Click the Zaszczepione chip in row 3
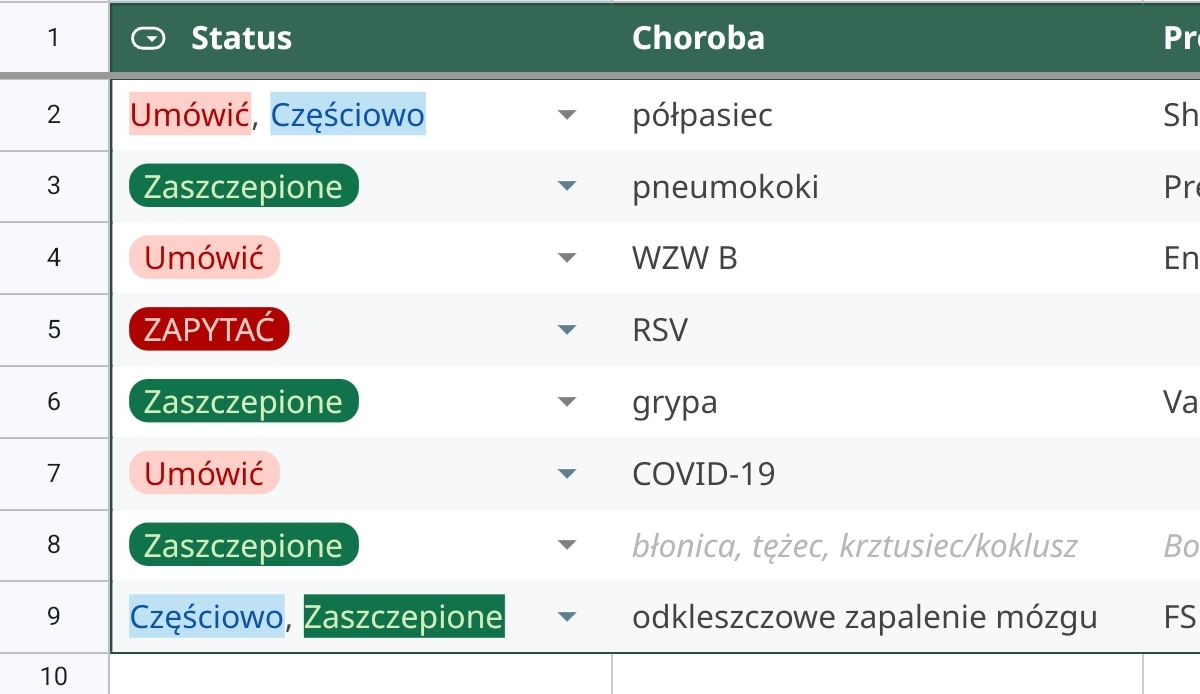The height and width of the screenshot is (694, 1200). (x=243, y=187)
